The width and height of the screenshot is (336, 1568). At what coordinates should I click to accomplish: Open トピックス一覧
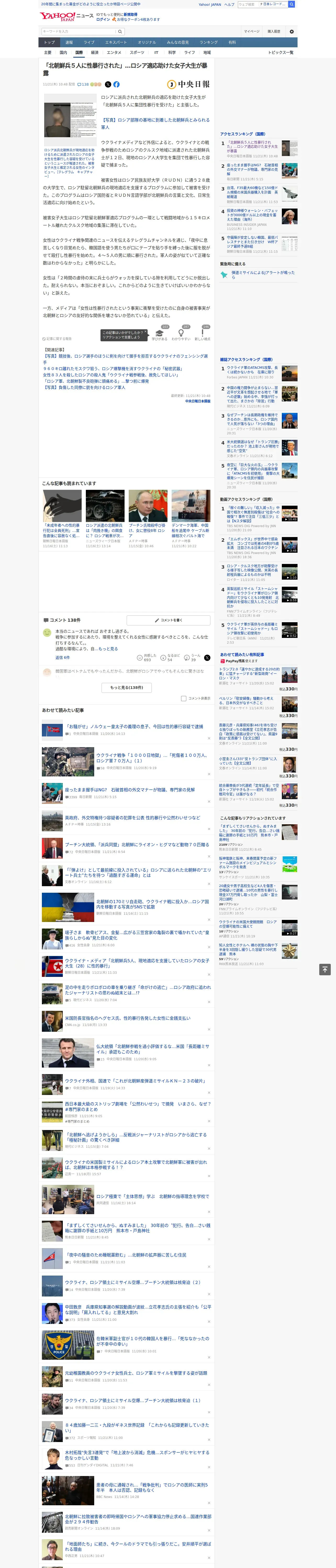pos(281,53)
